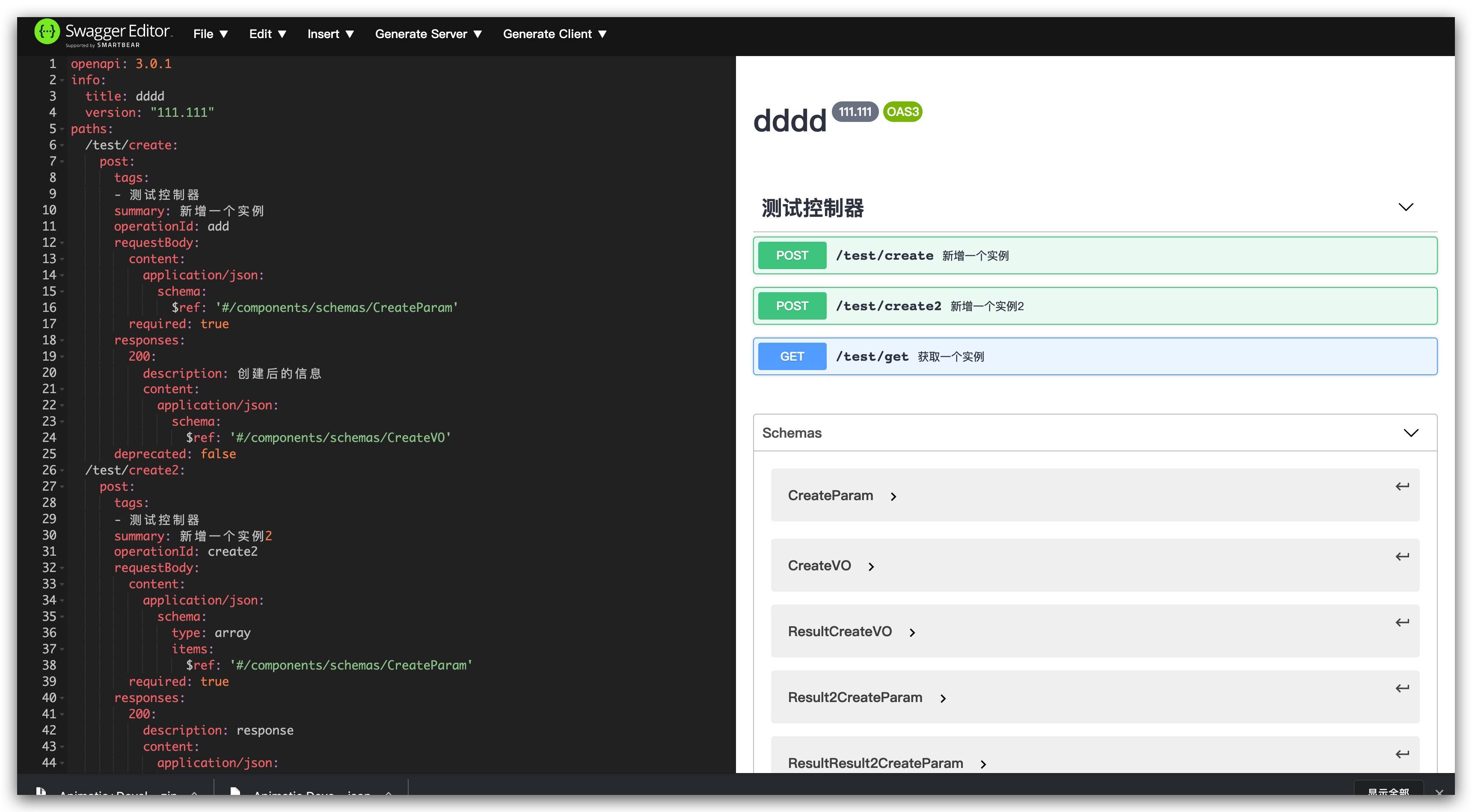Click the jump-to-definition arrow for Result2CreateParam

click(x=1402, y=688)
